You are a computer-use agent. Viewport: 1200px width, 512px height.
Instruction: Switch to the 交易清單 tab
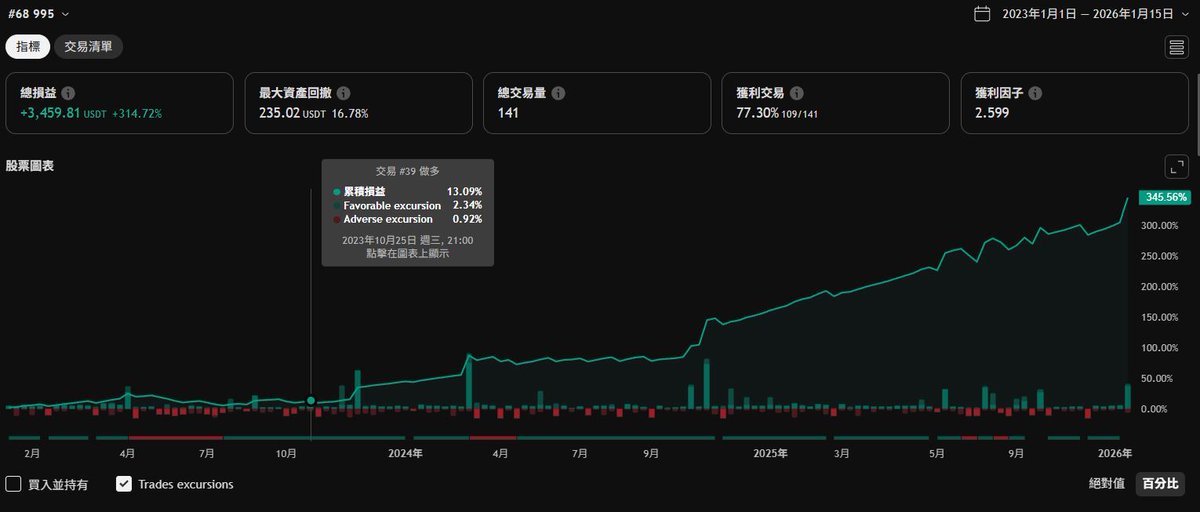click(x=89, y=46)
